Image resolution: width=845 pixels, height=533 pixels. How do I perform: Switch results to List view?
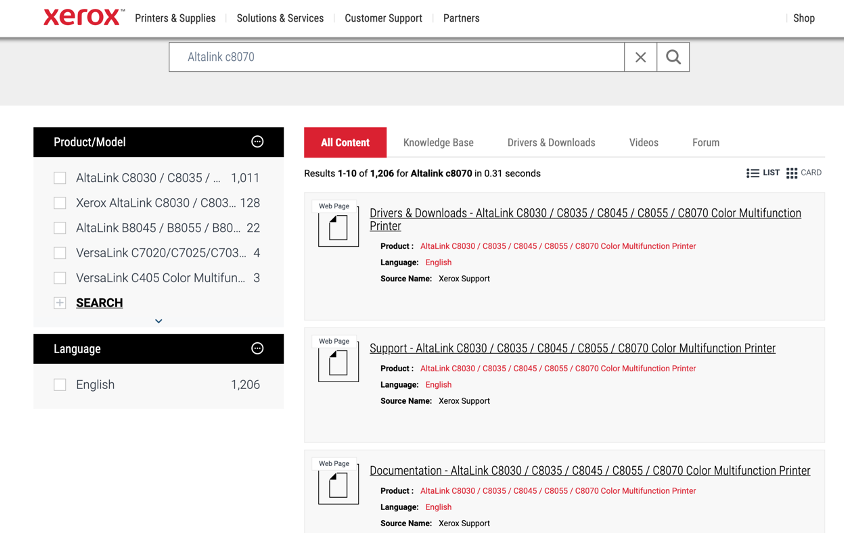point(763,173)
